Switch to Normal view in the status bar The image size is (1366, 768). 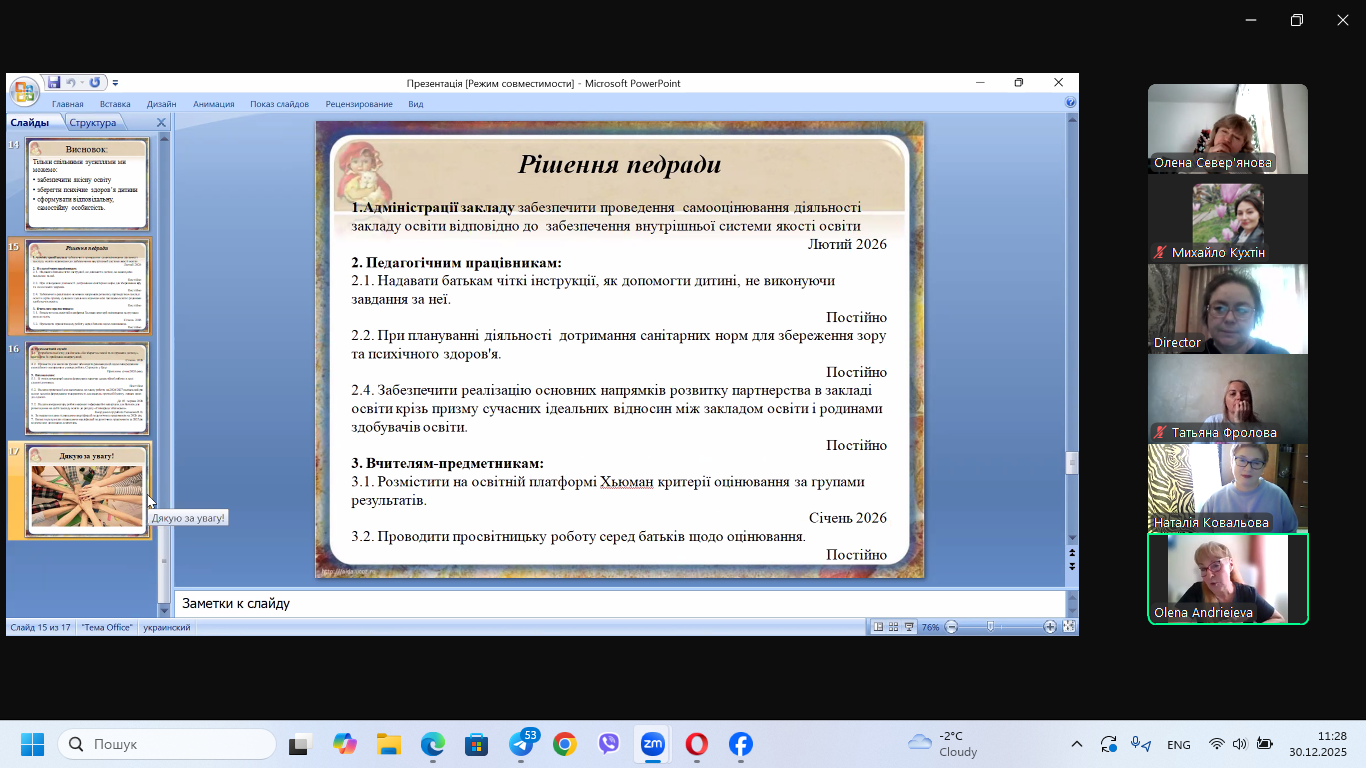(878, 627)
